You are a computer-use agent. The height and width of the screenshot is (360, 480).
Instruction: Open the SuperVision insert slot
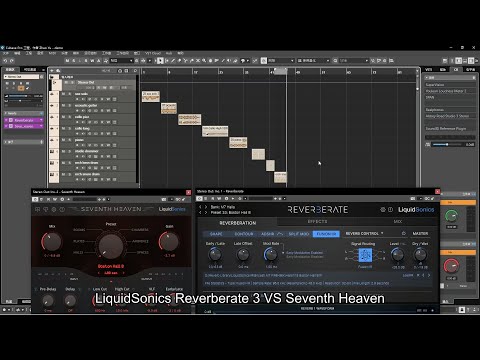pyautogui.click(x=450, y=85)
